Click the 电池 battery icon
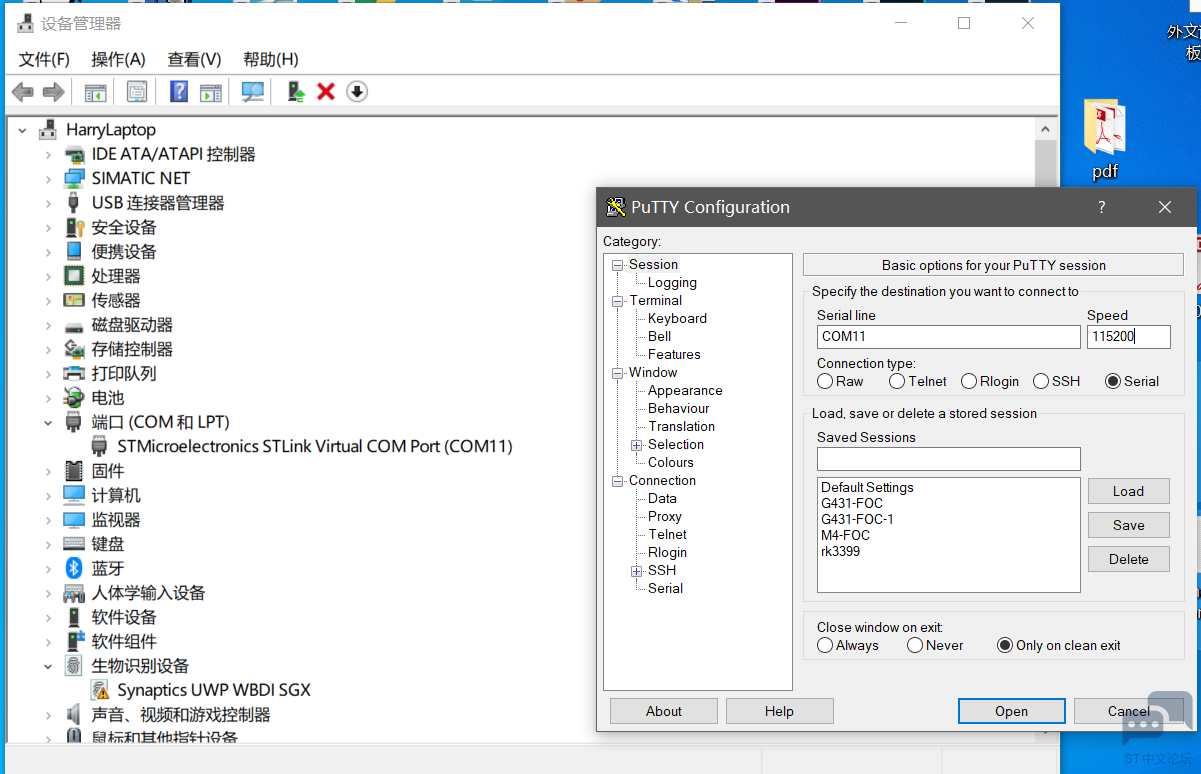Viewport: 1201px width, 774px height. [74, 398]
